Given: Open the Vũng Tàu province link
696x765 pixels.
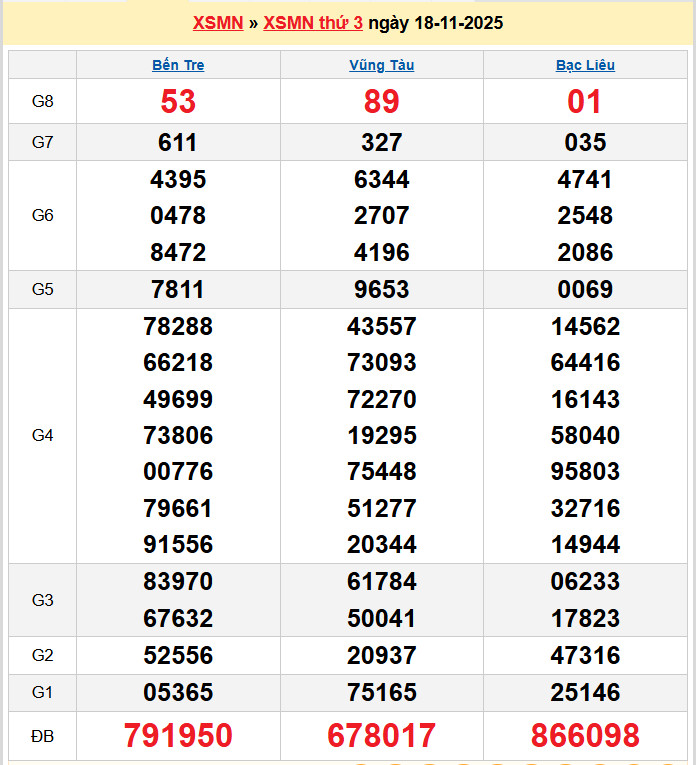Looking at the screenshot, I should 381,65.
